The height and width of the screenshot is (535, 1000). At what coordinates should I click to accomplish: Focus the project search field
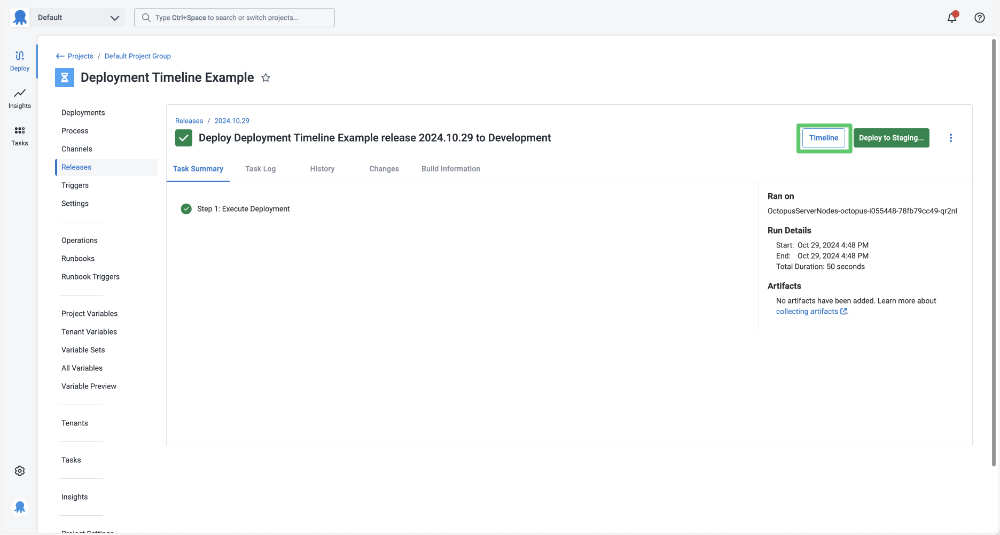235,18
